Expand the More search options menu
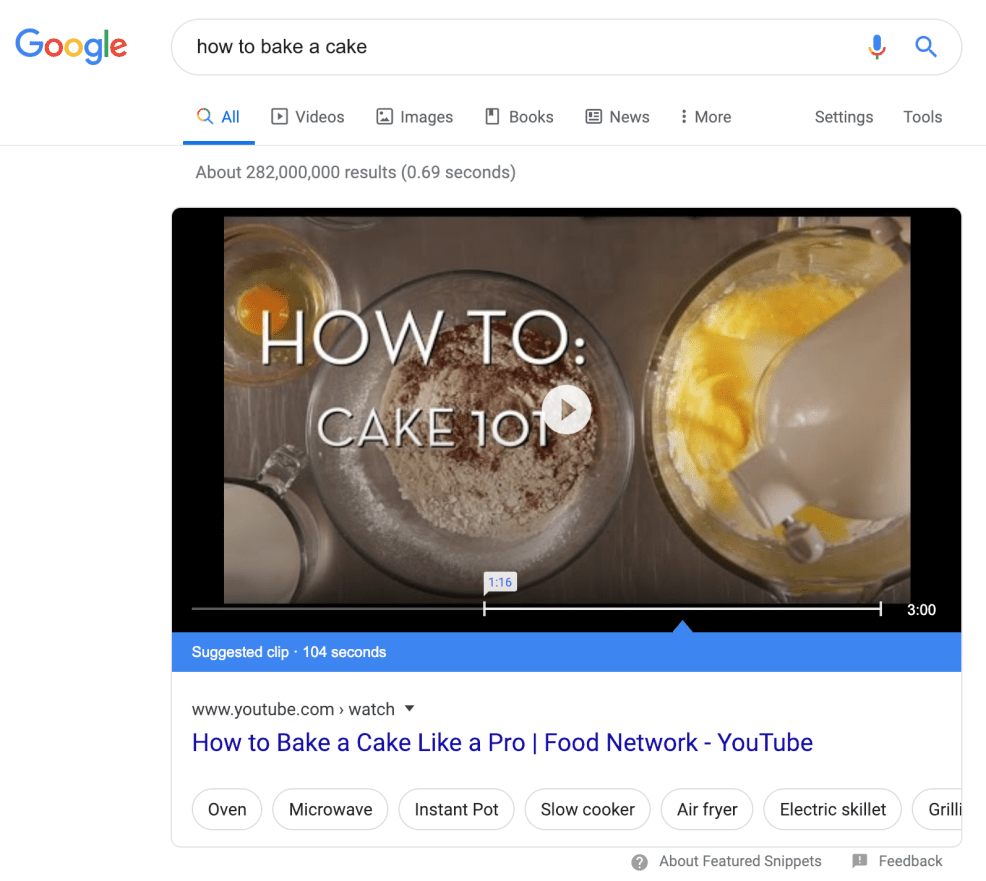This screenshot has width=986, height=881. [705, 117]
